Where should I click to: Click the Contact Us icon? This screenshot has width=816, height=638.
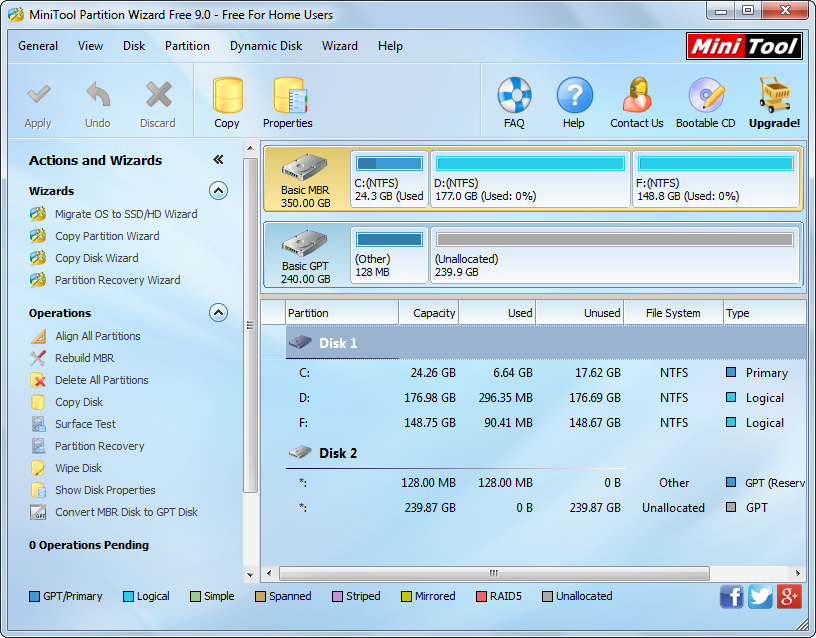[637, 95]
